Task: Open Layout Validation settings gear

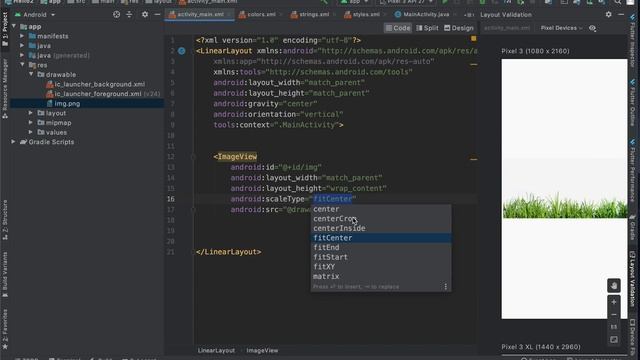Action: [609, 15]
